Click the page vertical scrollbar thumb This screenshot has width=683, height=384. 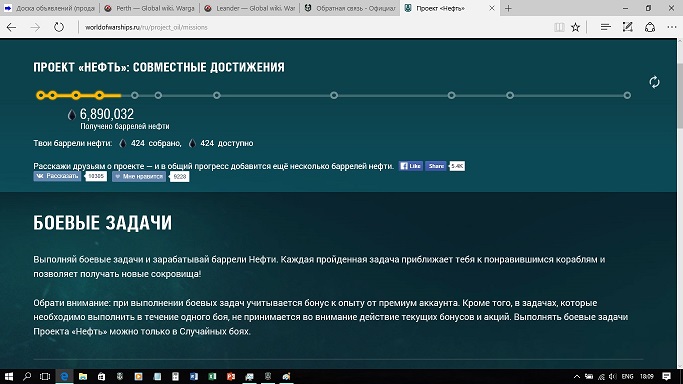[680, 96]
